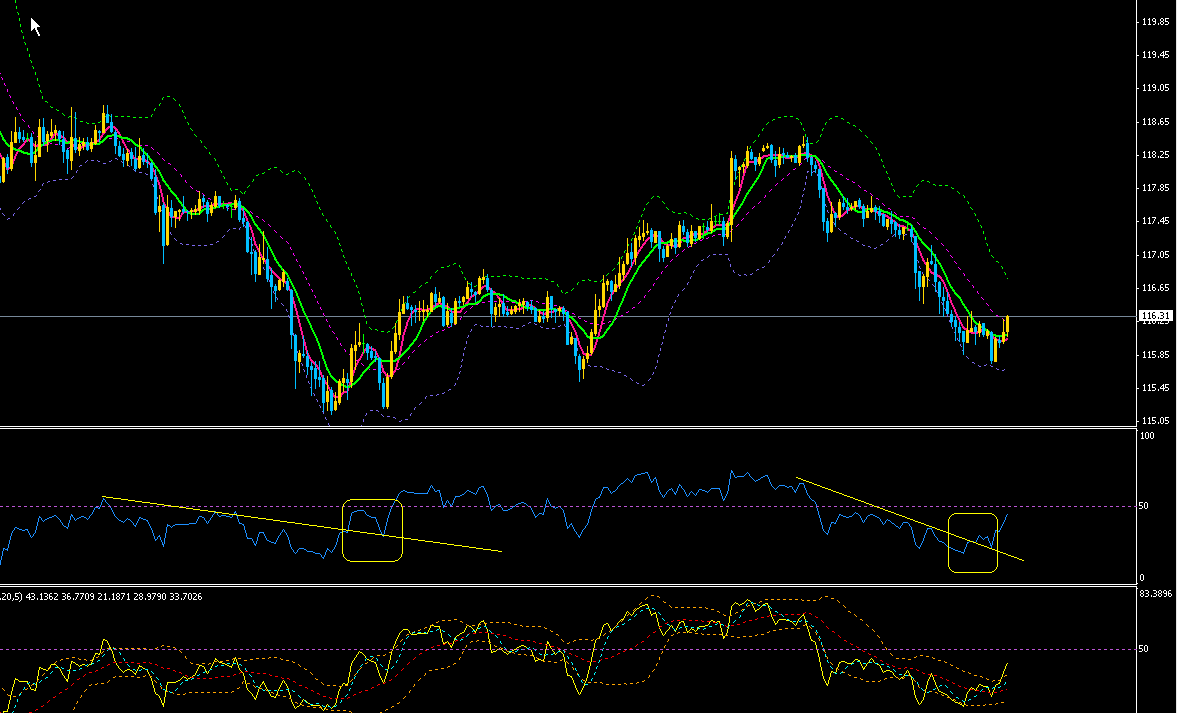Screen dimensions: 1178x713
Task: Click the 115.85 price scale label
Action: [1155, 355]
